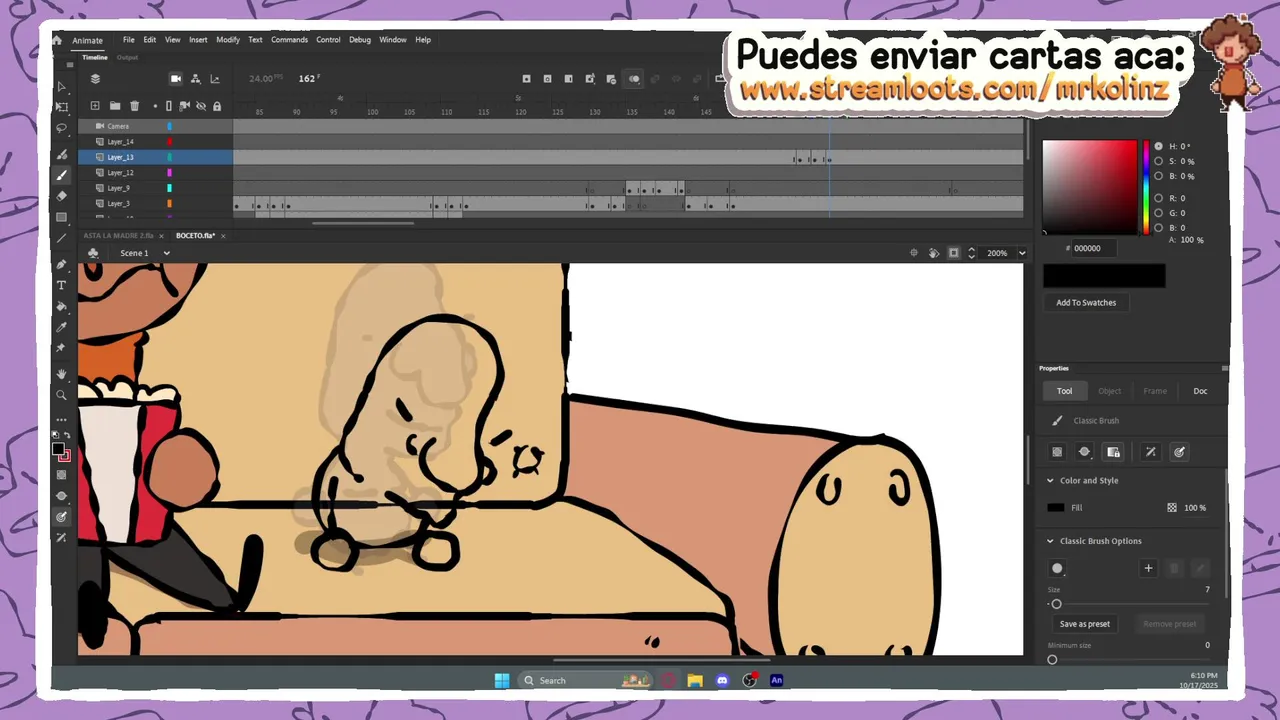
Task: Switch to the Doc properties tab
Action: tap(1200, 391)
